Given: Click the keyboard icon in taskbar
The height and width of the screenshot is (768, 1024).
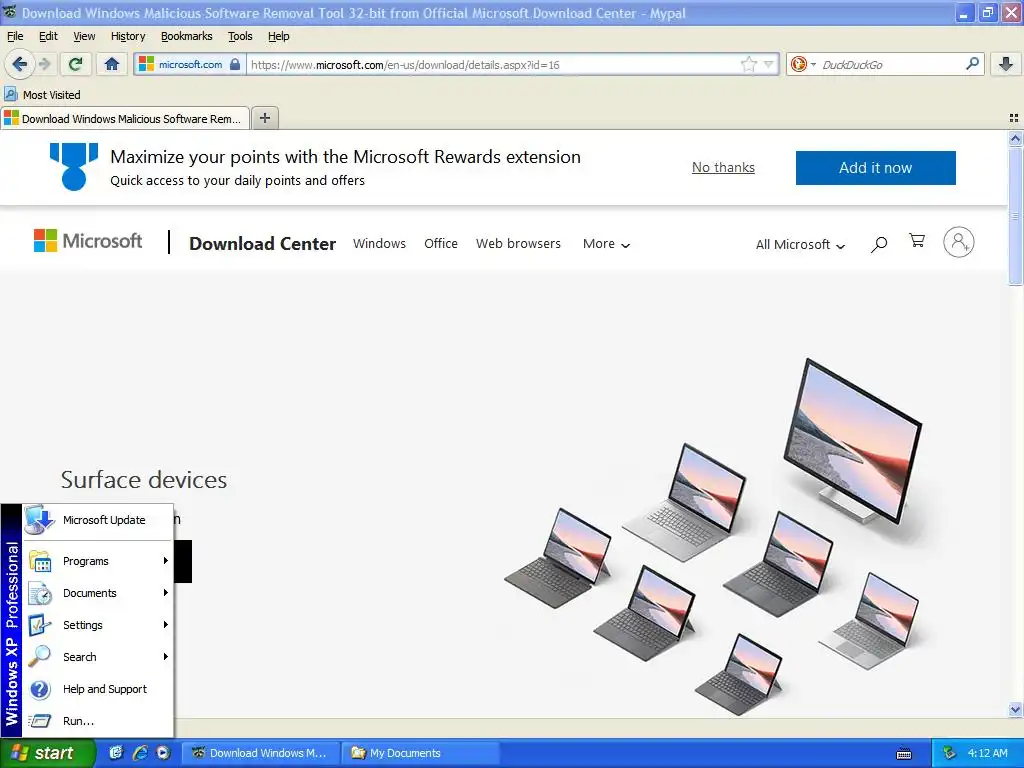Looking at the screenshot, I should (x=904, y=754).
